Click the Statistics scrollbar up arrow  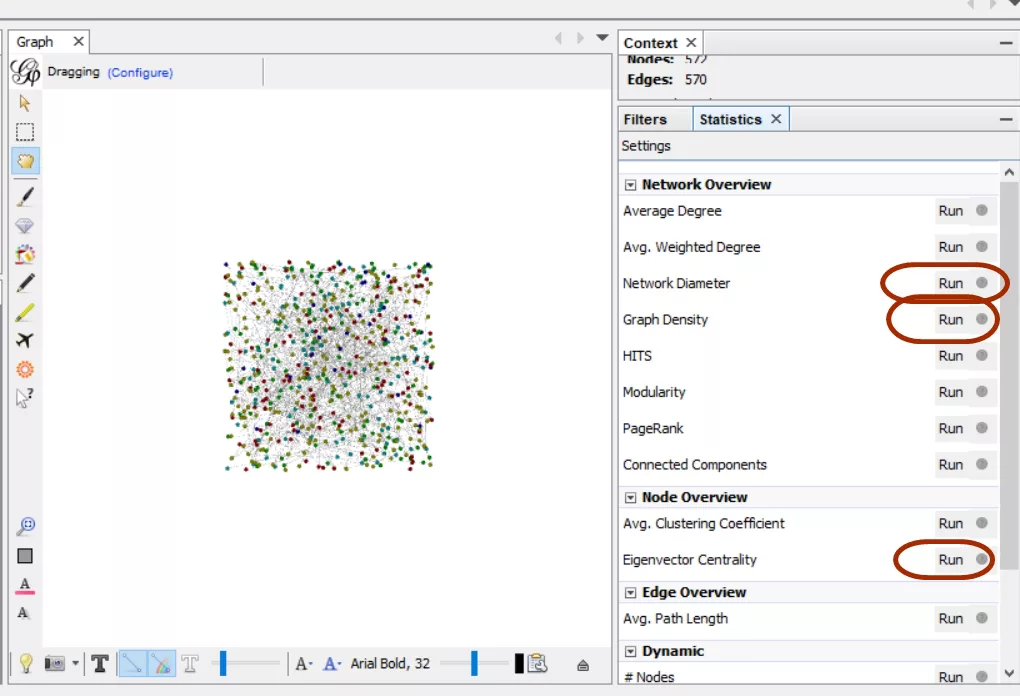tap(1009, 172)
